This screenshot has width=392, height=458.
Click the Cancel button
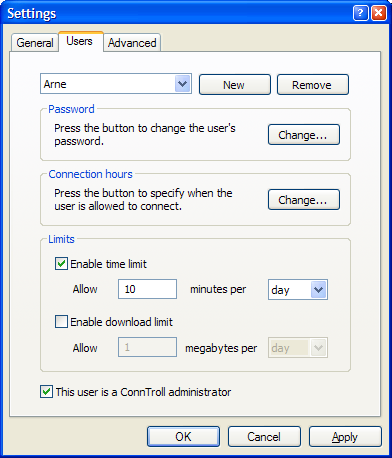click(x=264, y=437)
